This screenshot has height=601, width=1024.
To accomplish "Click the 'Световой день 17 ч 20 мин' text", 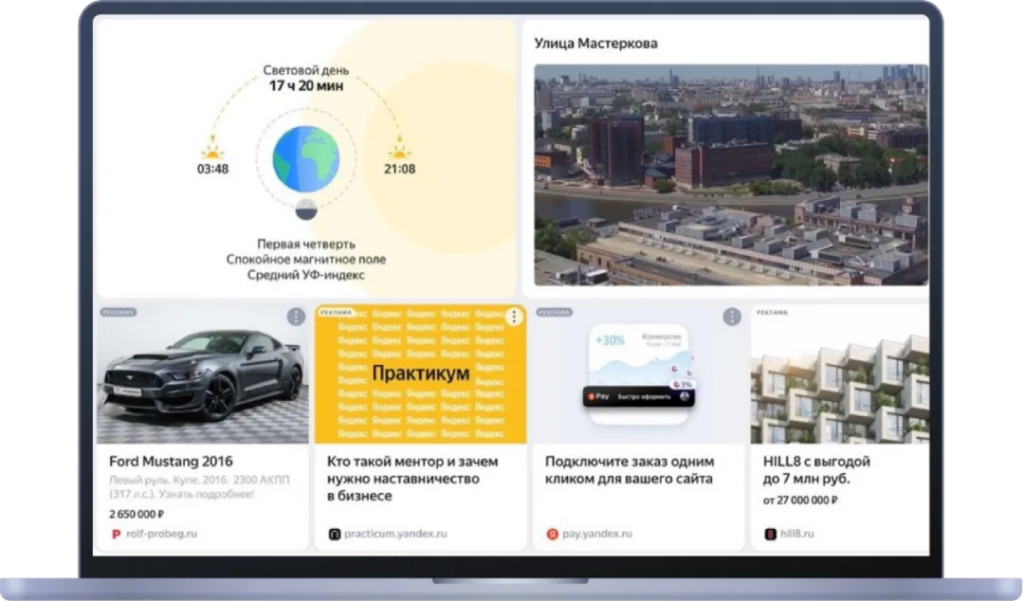I will (x=306, y=78).
